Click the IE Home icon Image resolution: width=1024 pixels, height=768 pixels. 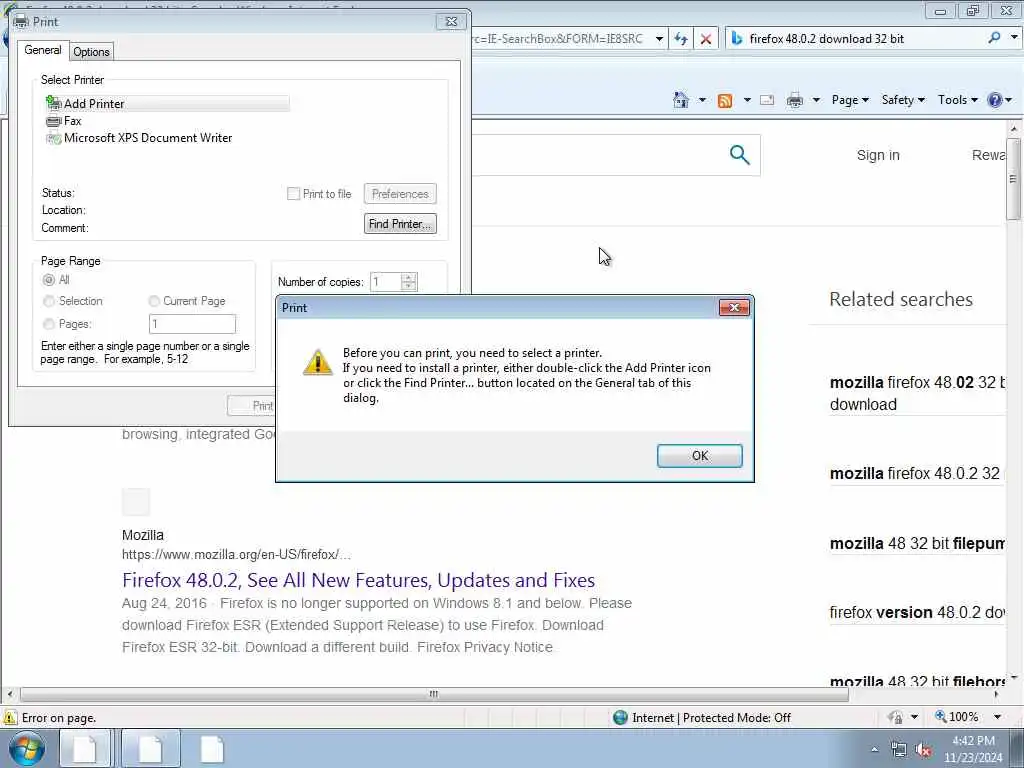680,100
